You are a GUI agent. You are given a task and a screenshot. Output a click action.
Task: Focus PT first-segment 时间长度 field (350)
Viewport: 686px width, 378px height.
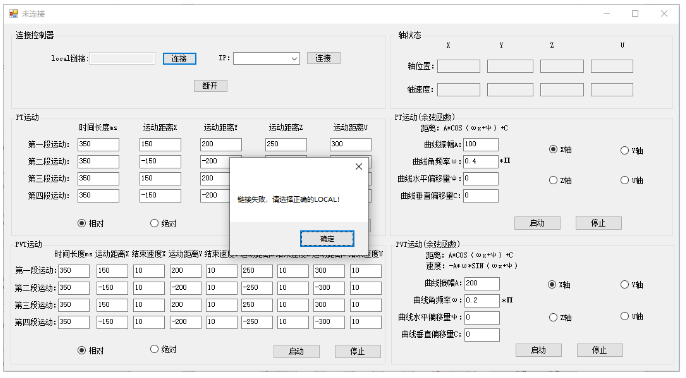(98, 144)
